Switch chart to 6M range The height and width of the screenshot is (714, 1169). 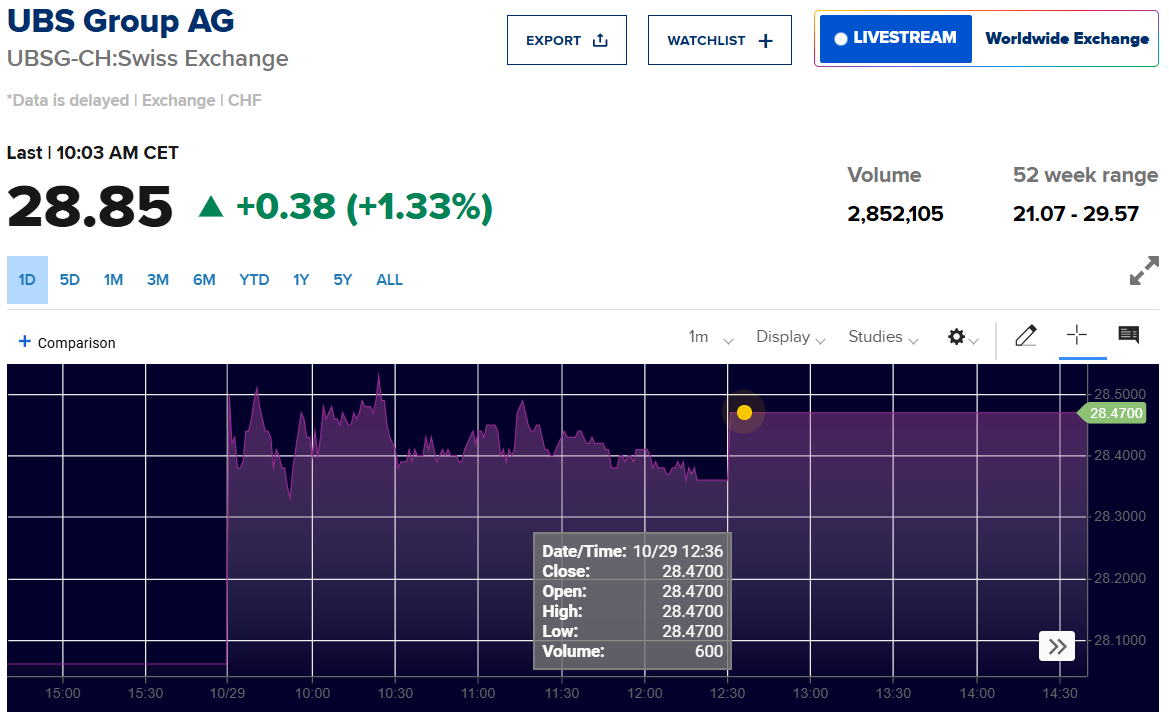[204, 279]
